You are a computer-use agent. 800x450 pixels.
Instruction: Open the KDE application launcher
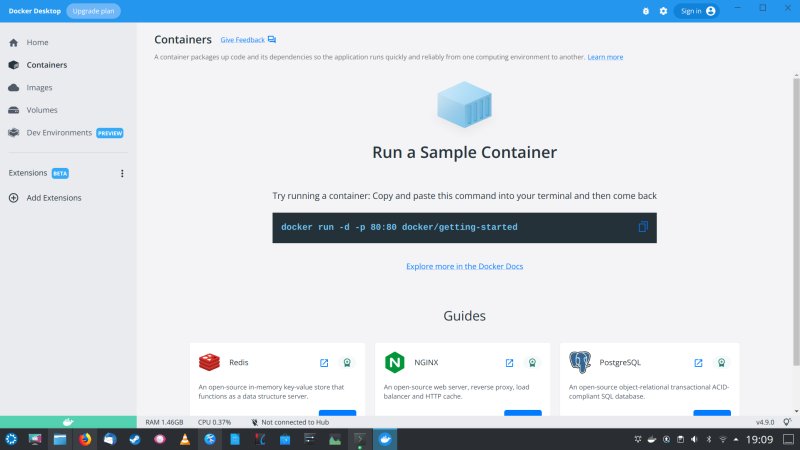(11, 439)
